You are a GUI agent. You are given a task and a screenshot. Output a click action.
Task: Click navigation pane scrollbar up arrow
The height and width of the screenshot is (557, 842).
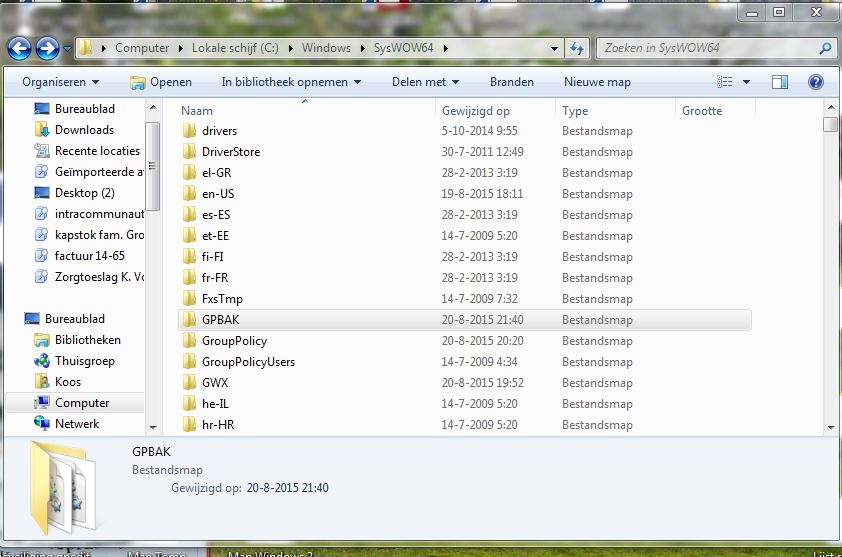[153, 107]
